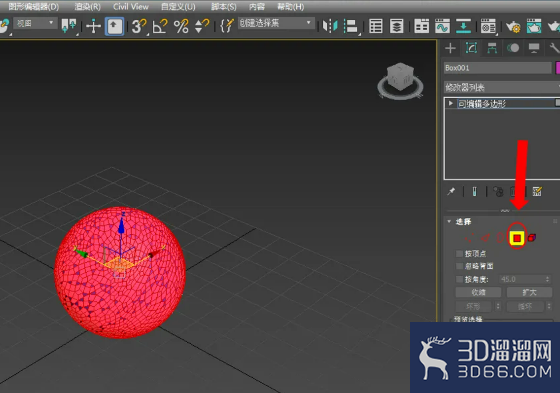Image resolution: width=560 pixels, height=393 pixels.
Task: Select the Edge sub-object level icon
Action: point(485,238)
